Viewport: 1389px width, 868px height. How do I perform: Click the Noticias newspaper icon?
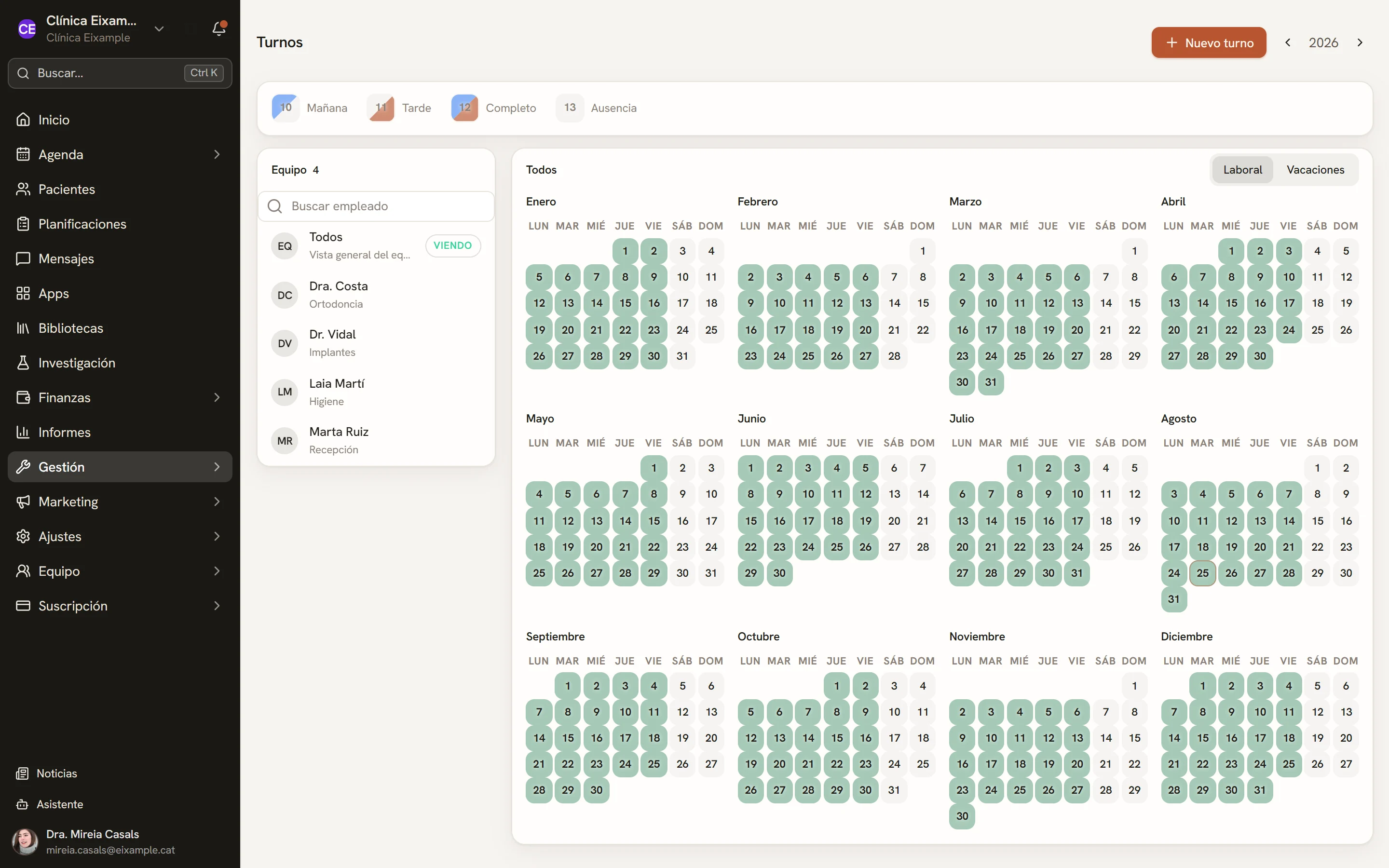[22, 773]
